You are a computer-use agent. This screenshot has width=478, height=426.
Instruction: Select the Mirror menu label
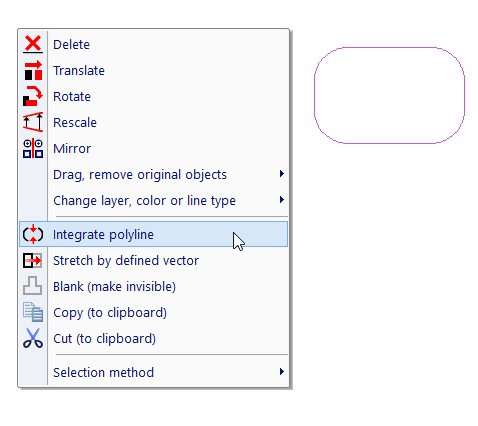[72, 149]
